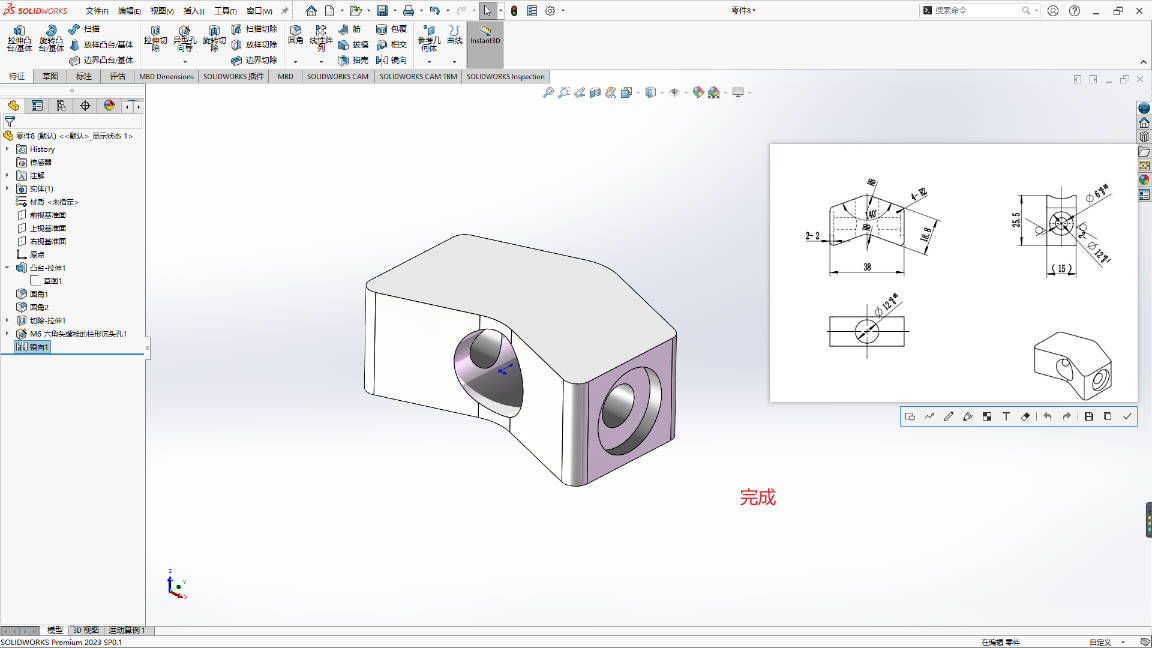Open the 异型孔向导 hole wizard
This screenshot has height=648, width=1152.
184,38
